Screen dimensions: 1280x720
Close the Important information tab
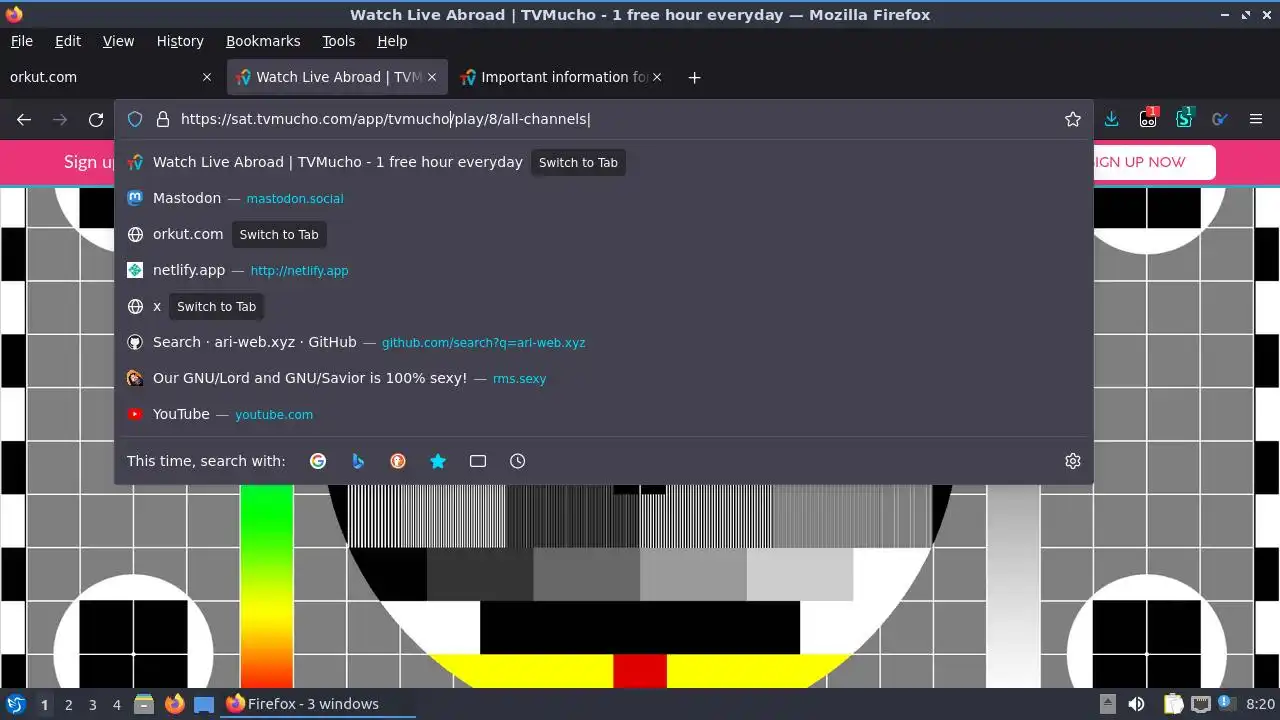click(x=657, y=77)
